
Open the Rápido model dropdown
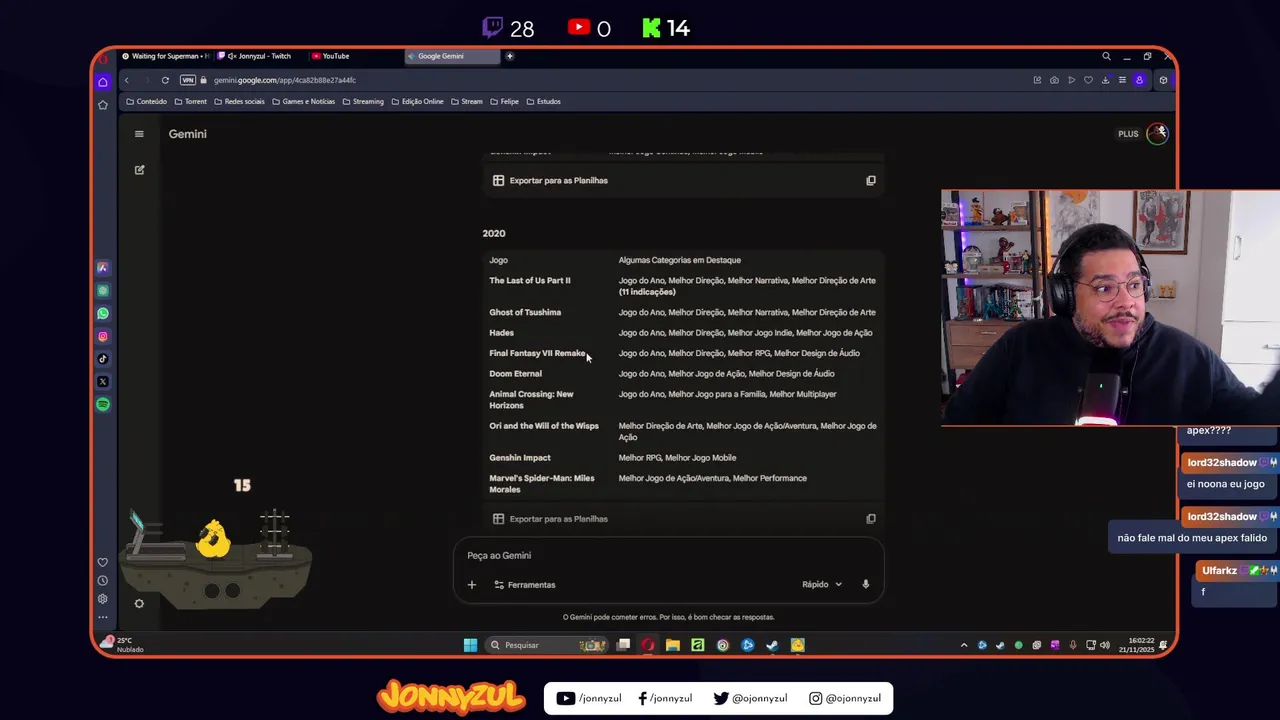pyautogui.click(x=822, y=584)
